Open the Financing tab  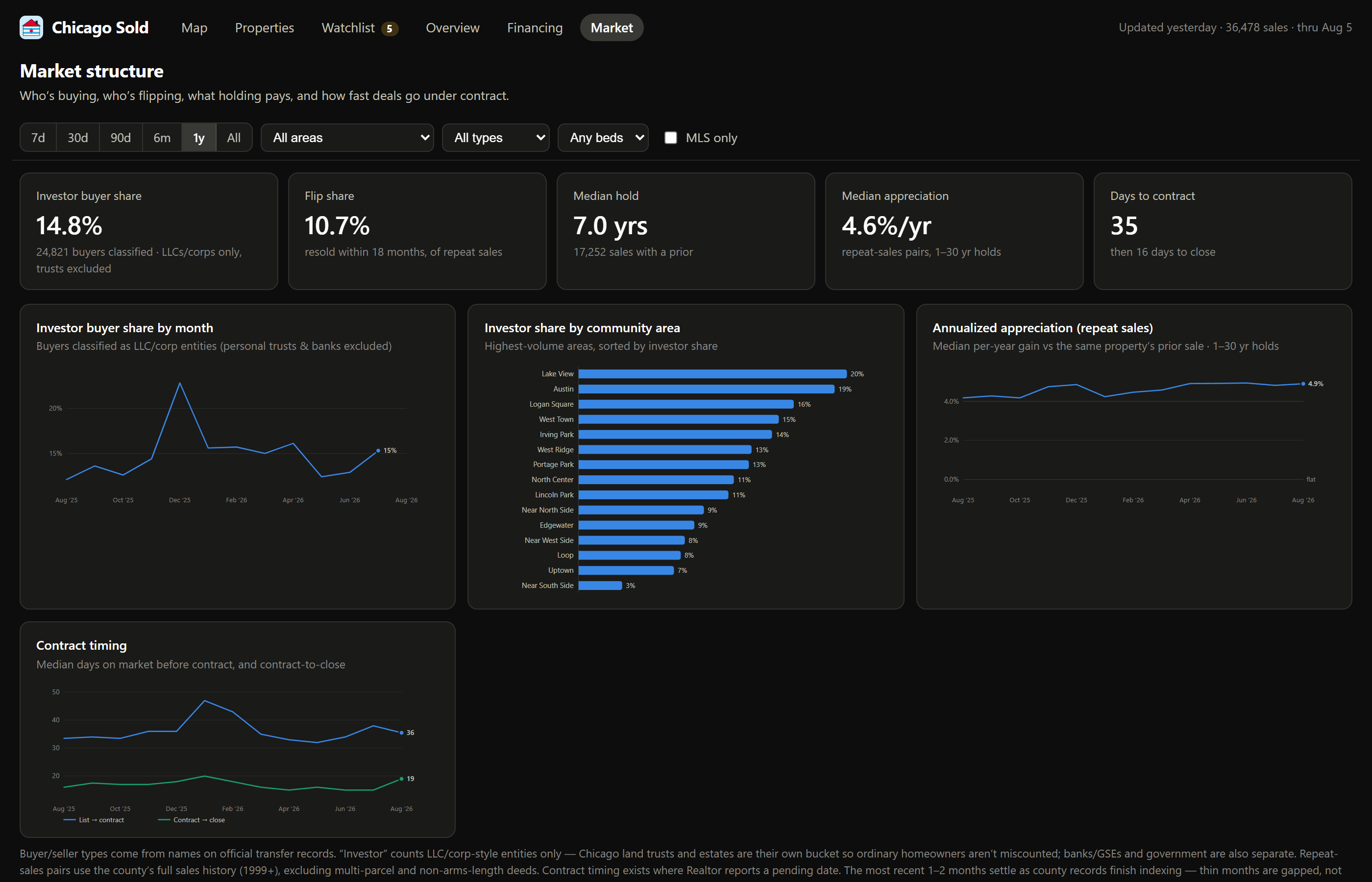click(535, 27)
